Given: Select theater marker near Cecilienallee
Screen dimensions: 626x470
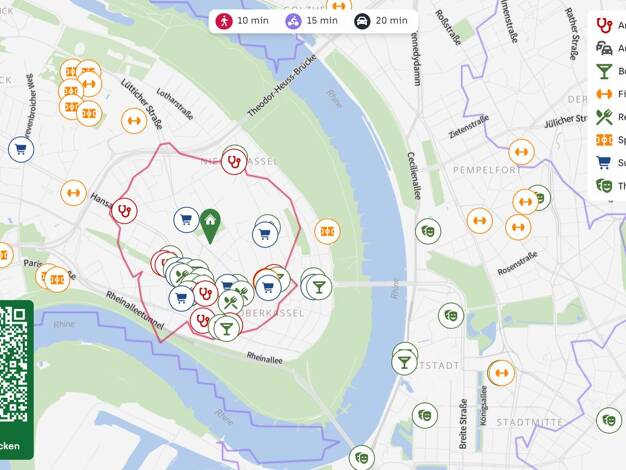Looking at the screenshot, I should click(x=428, y=231).
